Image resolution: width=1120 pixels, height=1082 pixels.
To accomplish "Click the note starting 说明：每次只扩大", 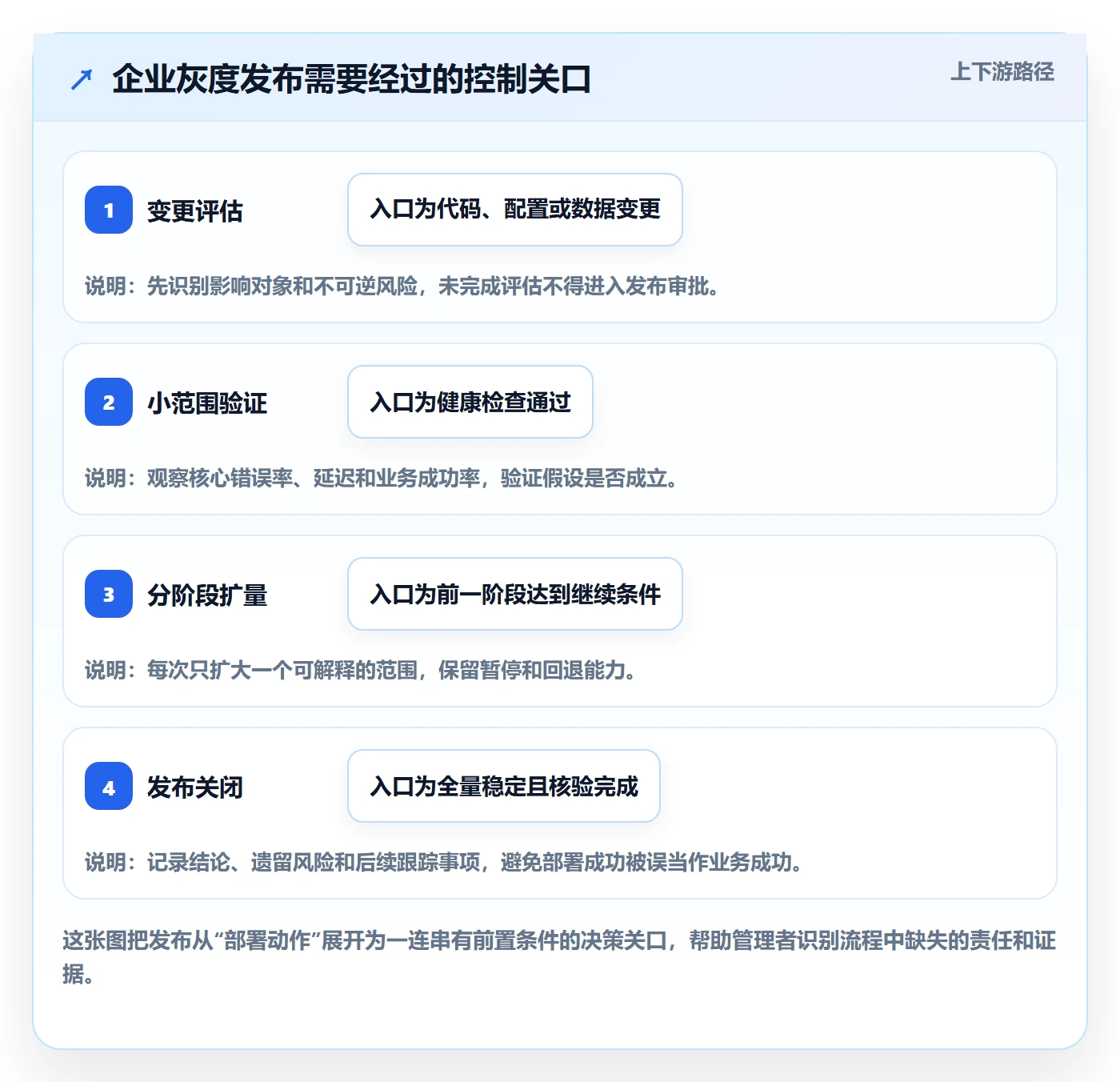I will coord(361,671).
